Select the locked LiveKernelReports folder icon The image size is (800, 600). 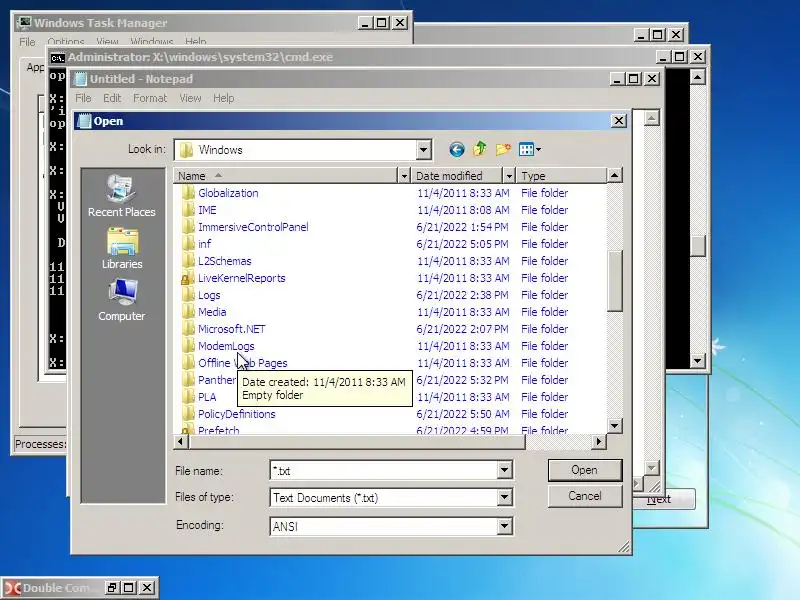[188, 278]
